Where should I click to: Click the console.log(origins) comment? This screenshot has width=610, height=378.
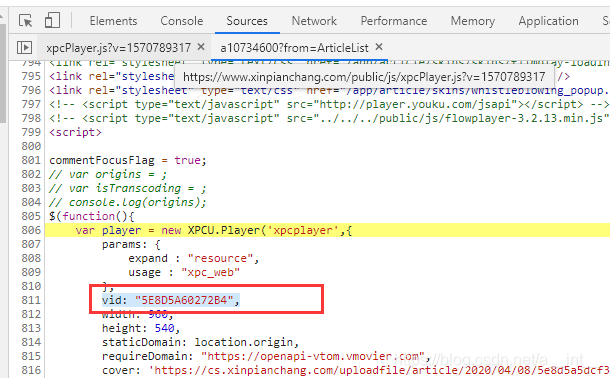coord(128,202)
